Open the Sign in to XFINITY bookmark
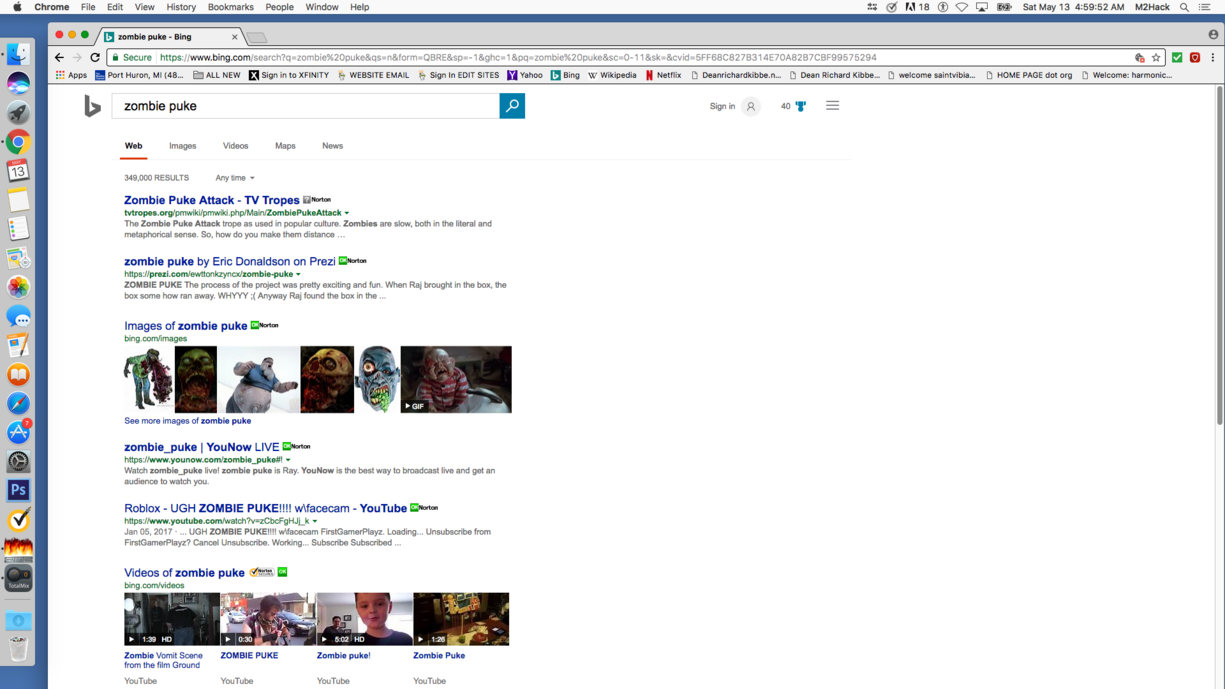 pyautogui.click(x=289, y=75)
